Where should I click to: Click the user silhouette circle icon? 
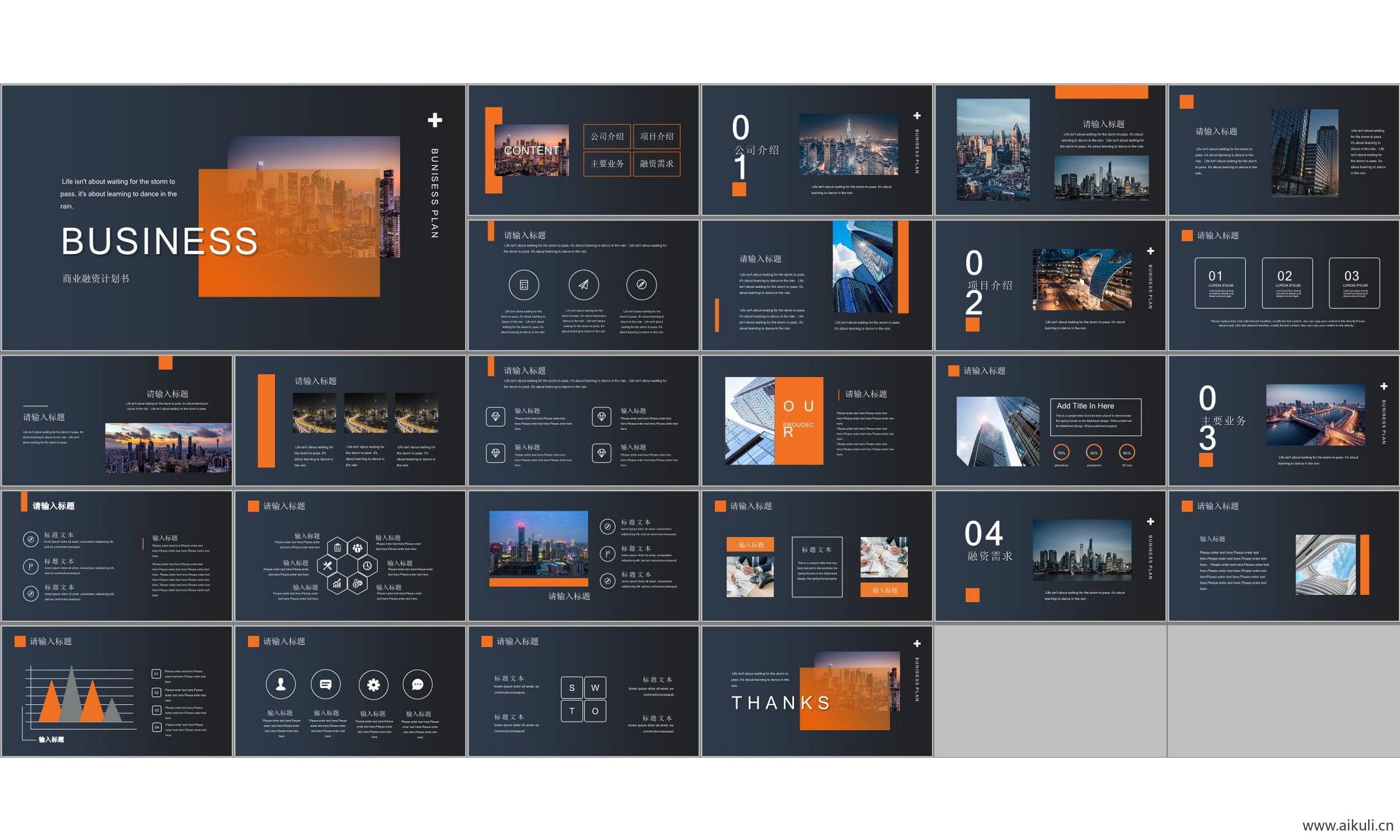[x=281, y=684]
